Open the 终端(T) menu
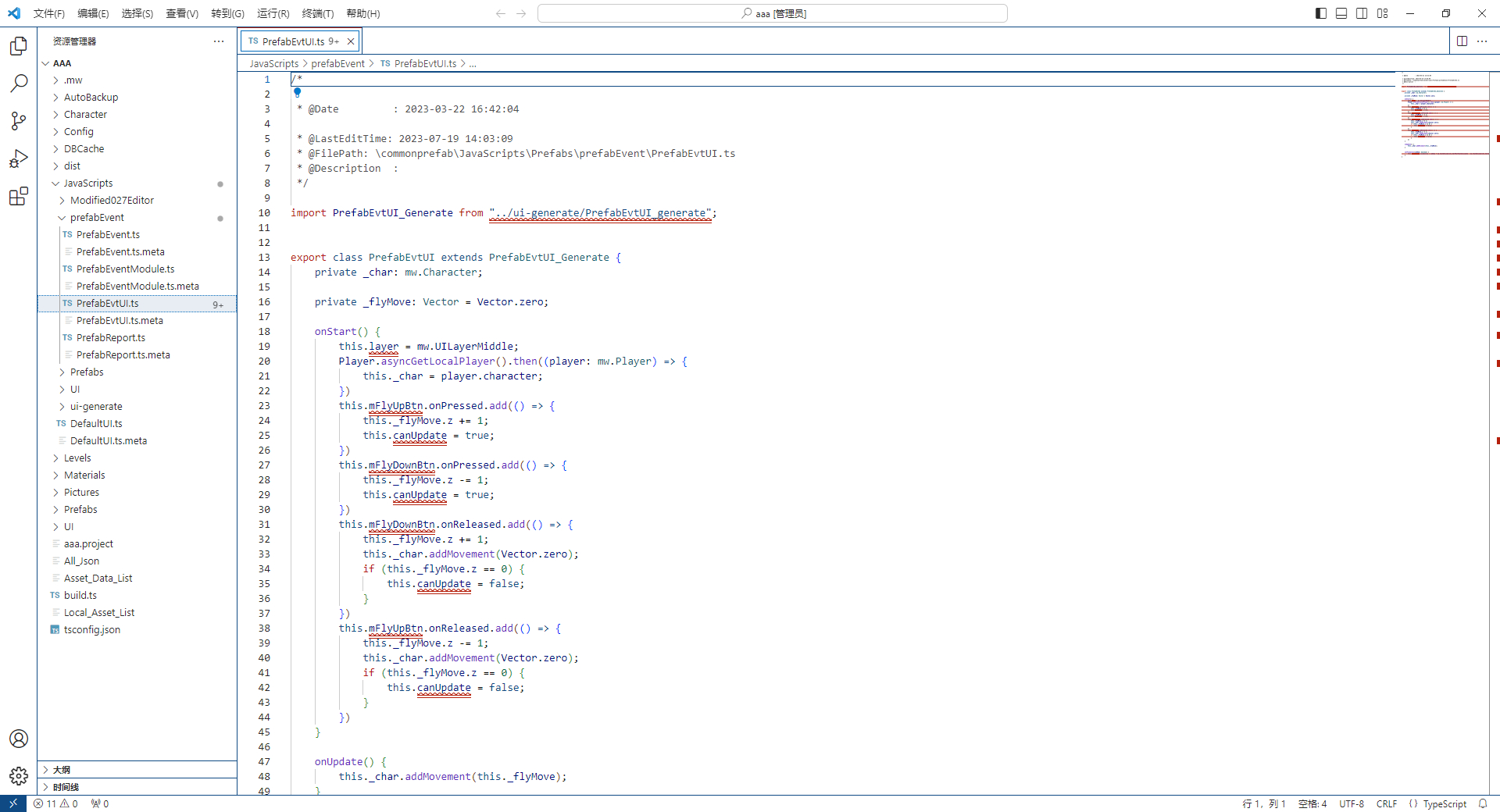1500x812 pixels. click(x=317, y=13)
